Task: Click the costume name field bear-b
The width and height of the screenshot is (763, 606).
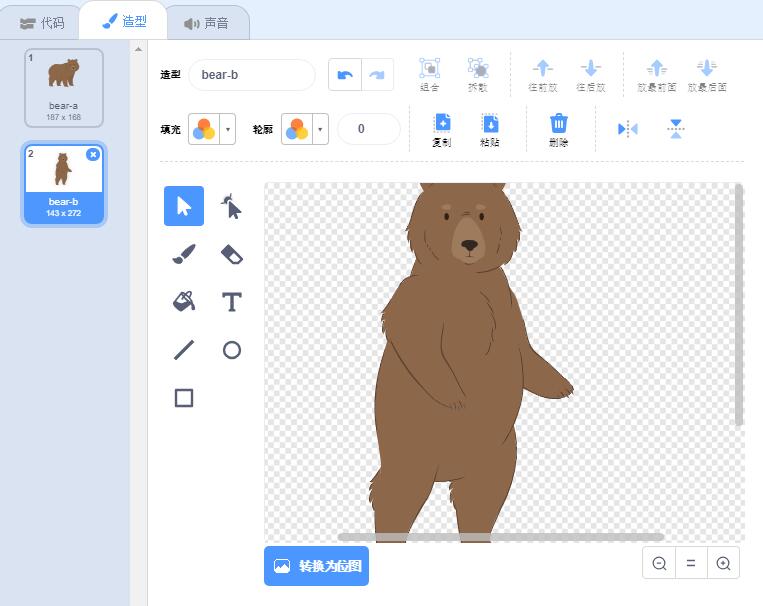Action: [x=251, y=74]
